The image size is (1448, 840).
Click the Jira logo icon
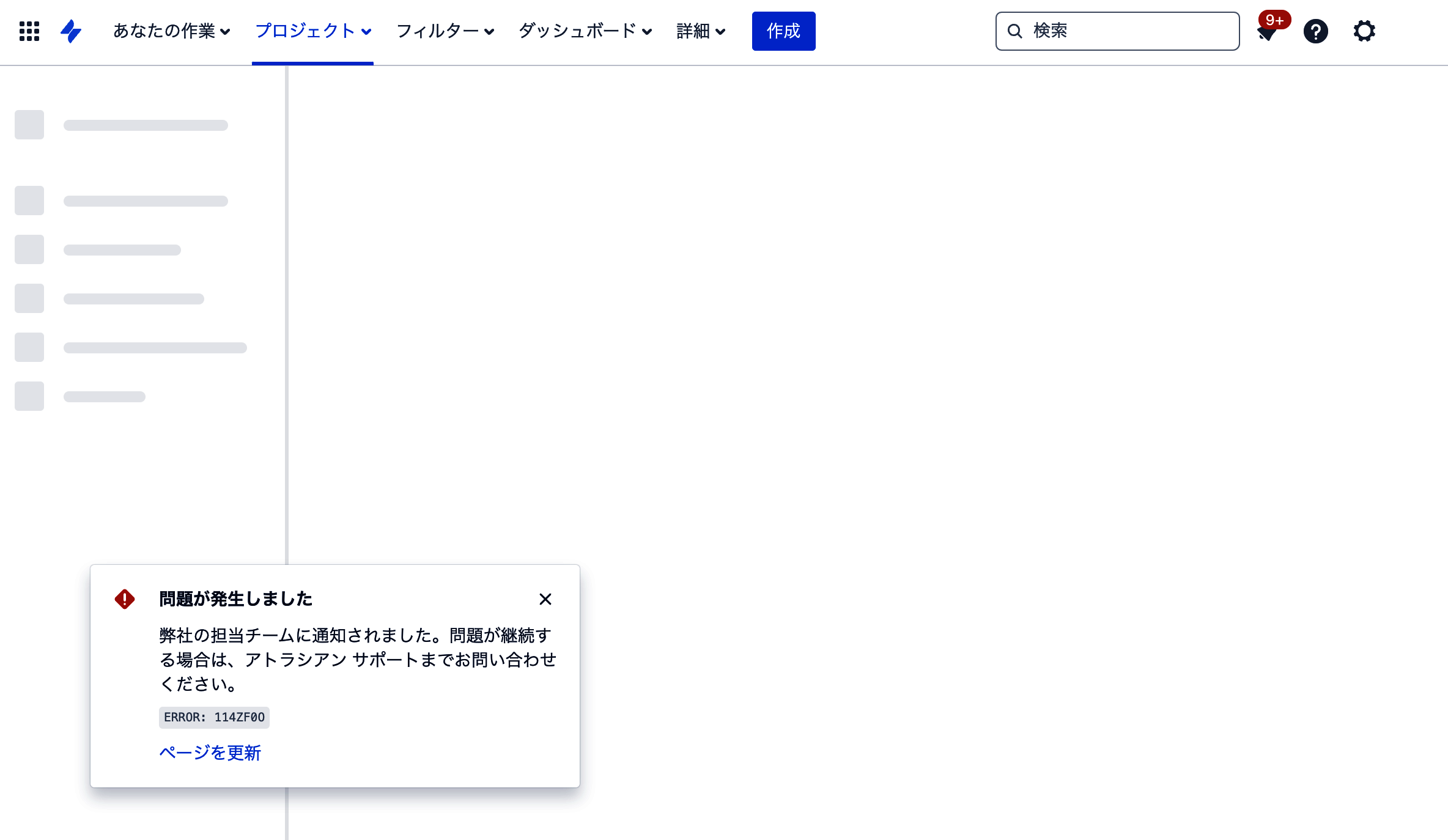(x=71, y=31)
